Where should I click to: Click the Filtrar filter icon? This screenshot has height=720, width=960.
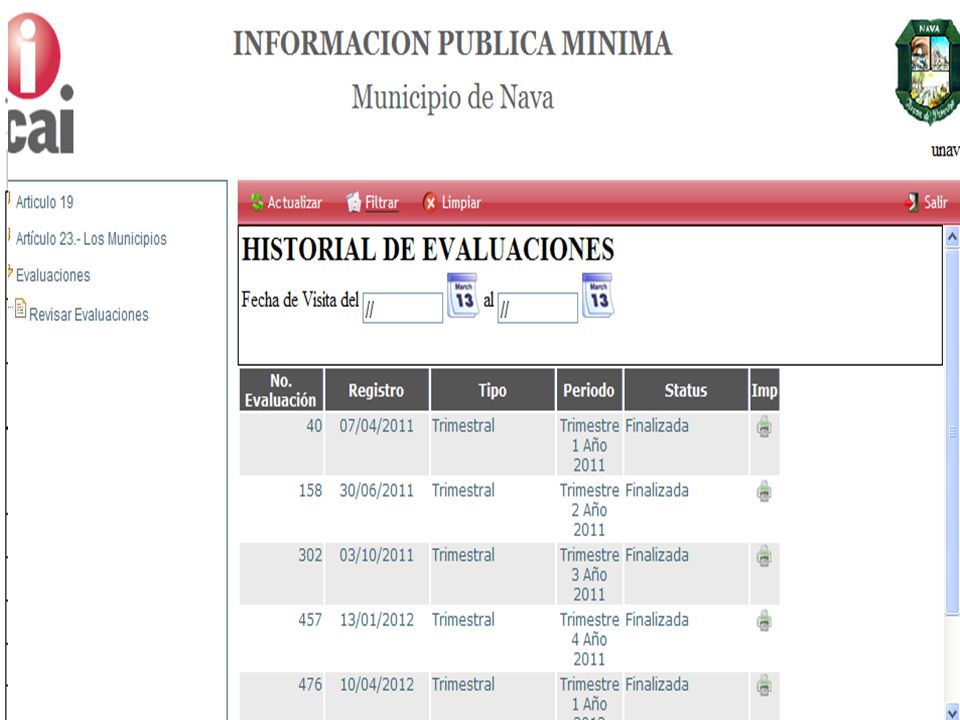click(x=354, y=202)
